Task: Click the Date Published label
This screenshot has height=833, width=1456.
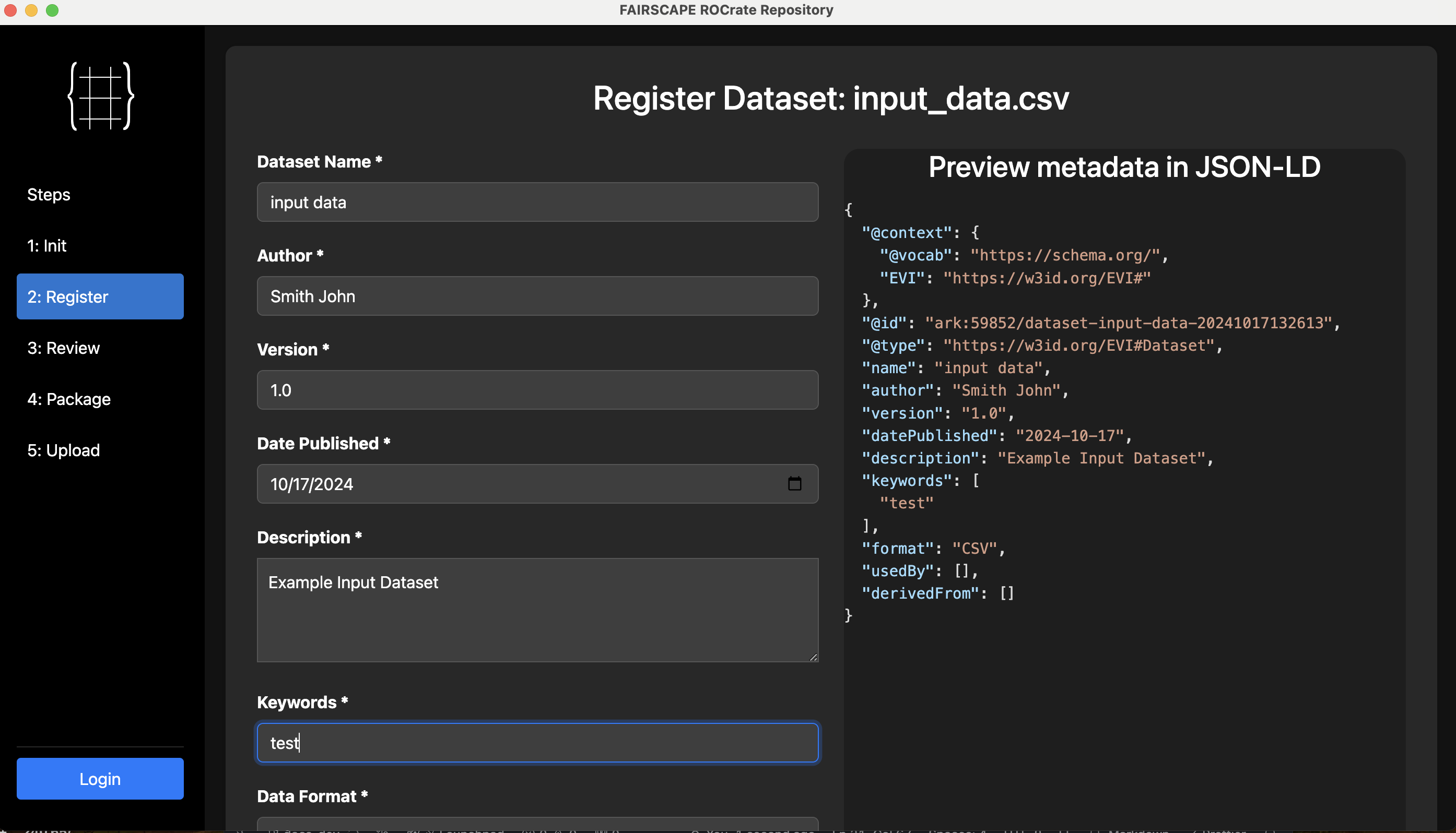Action: pyautogui.click(x=324, y=444)
